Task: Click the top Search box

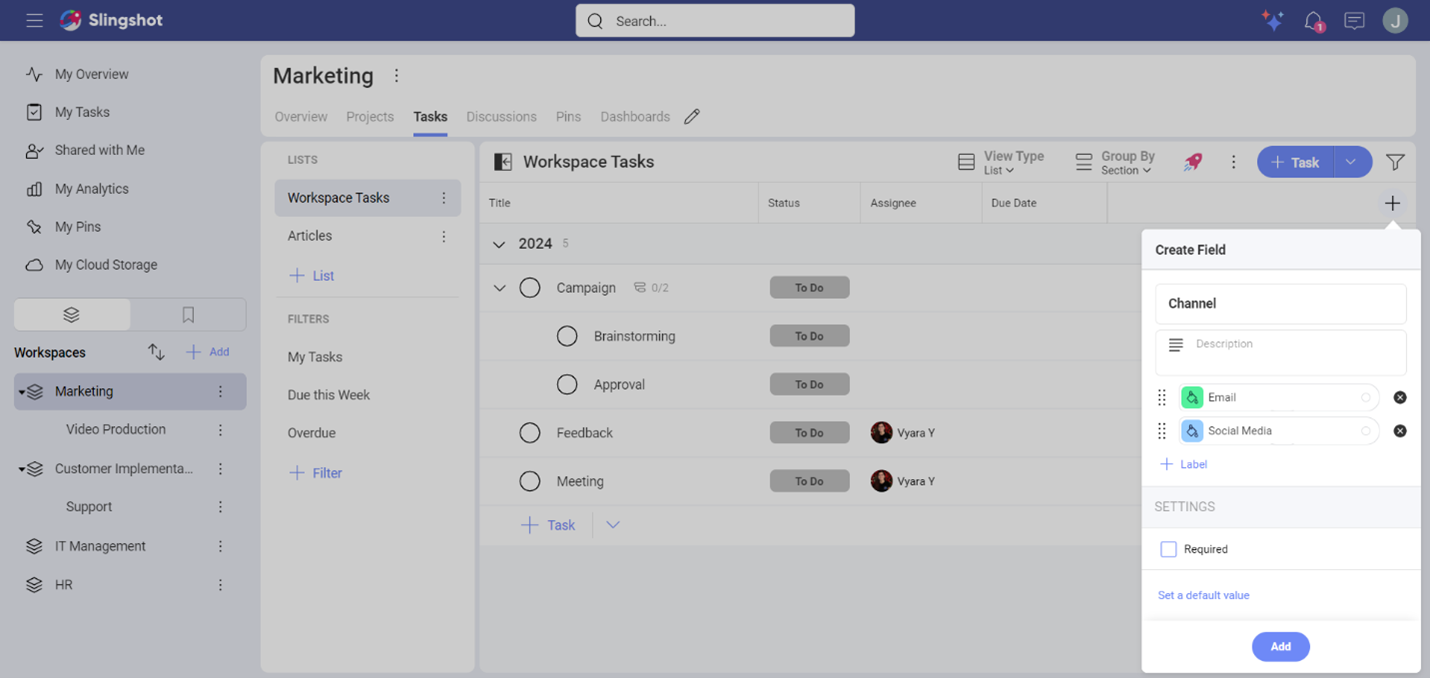Action: click(x=715, y=21)
